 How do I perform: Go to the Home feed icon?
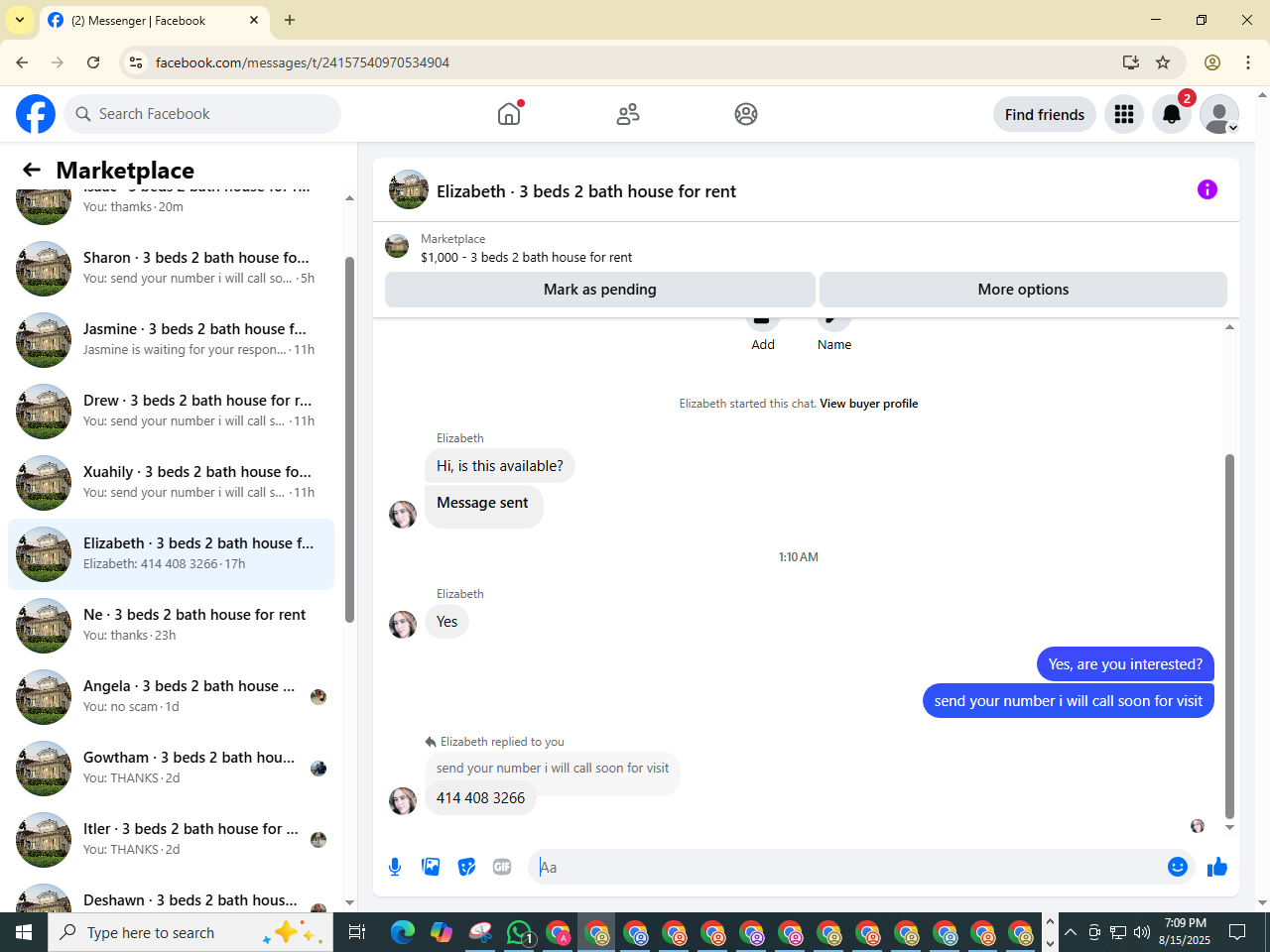[509, 114]
